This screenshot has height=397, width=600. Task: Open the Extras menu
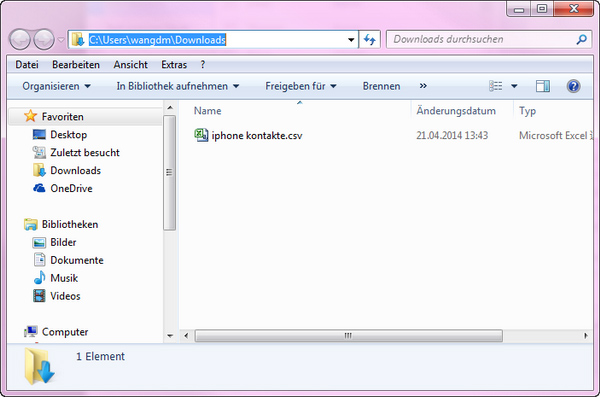[x=174, y=65]
